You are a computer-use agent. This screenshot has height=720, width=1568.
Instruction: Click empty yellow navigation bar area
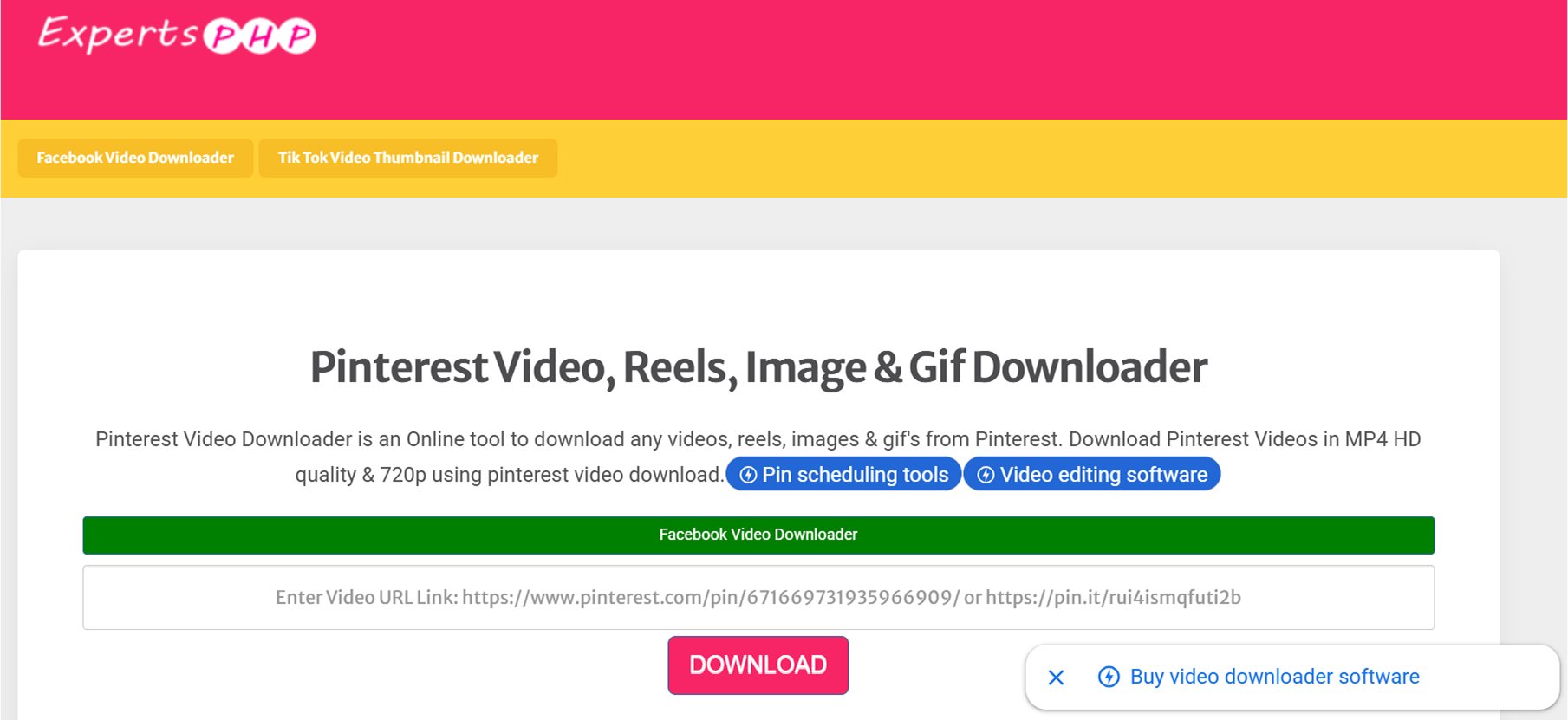(x=1040, y=158)
